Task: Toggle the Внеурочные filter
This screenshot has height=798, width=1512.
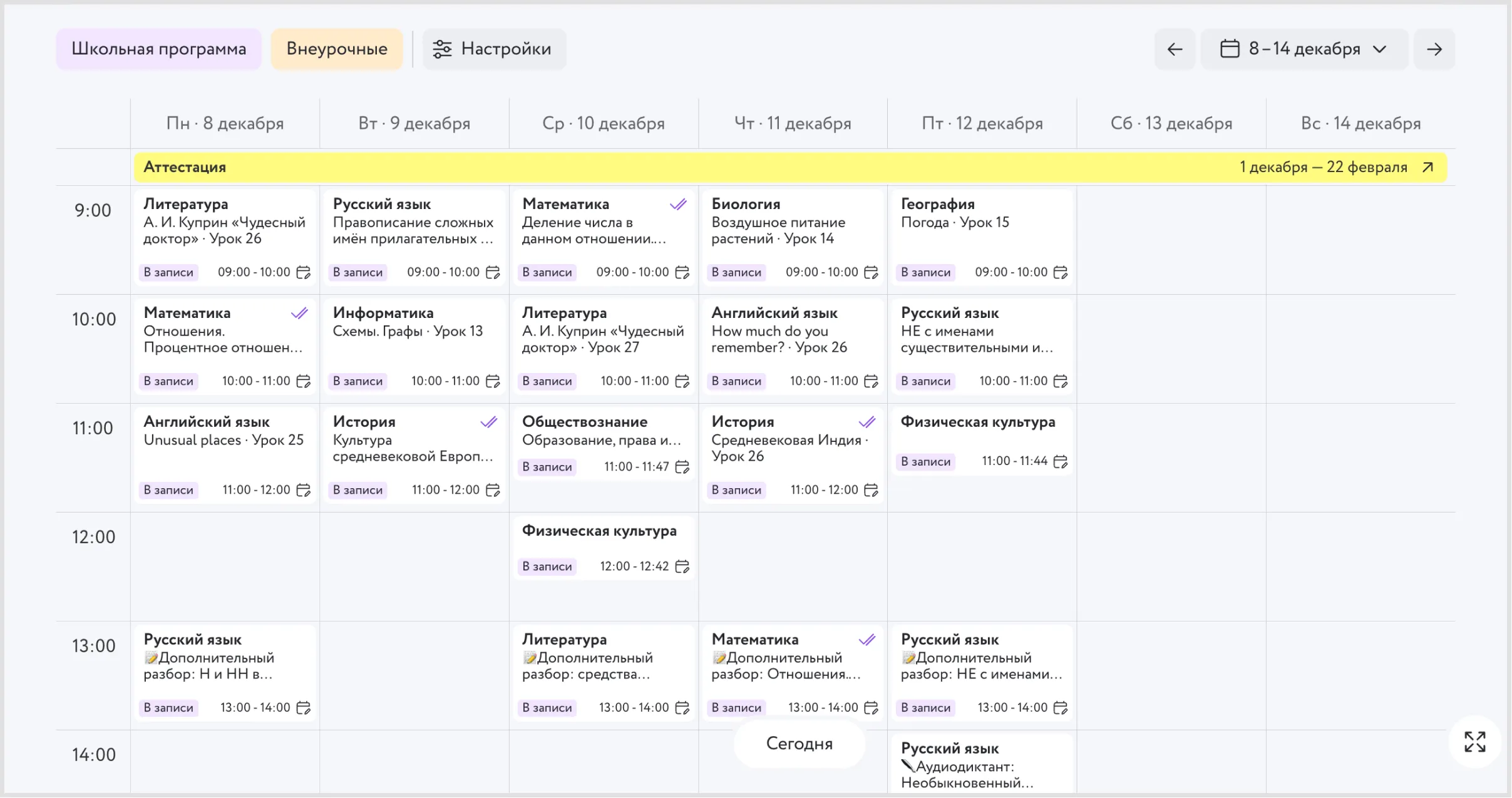Action: (337, 49)
